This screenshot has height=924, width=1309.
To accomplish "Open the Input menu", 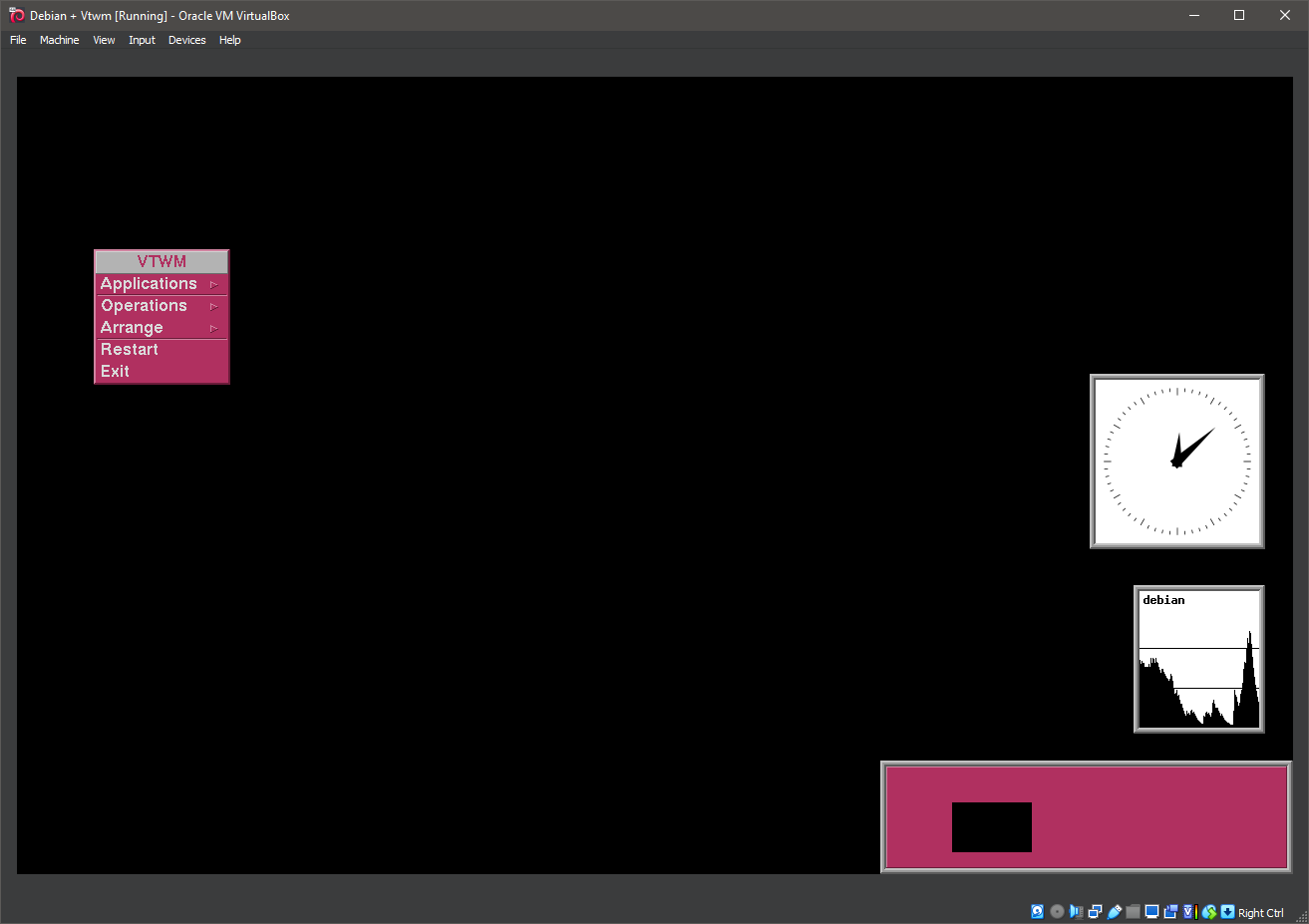I will 142,40.
